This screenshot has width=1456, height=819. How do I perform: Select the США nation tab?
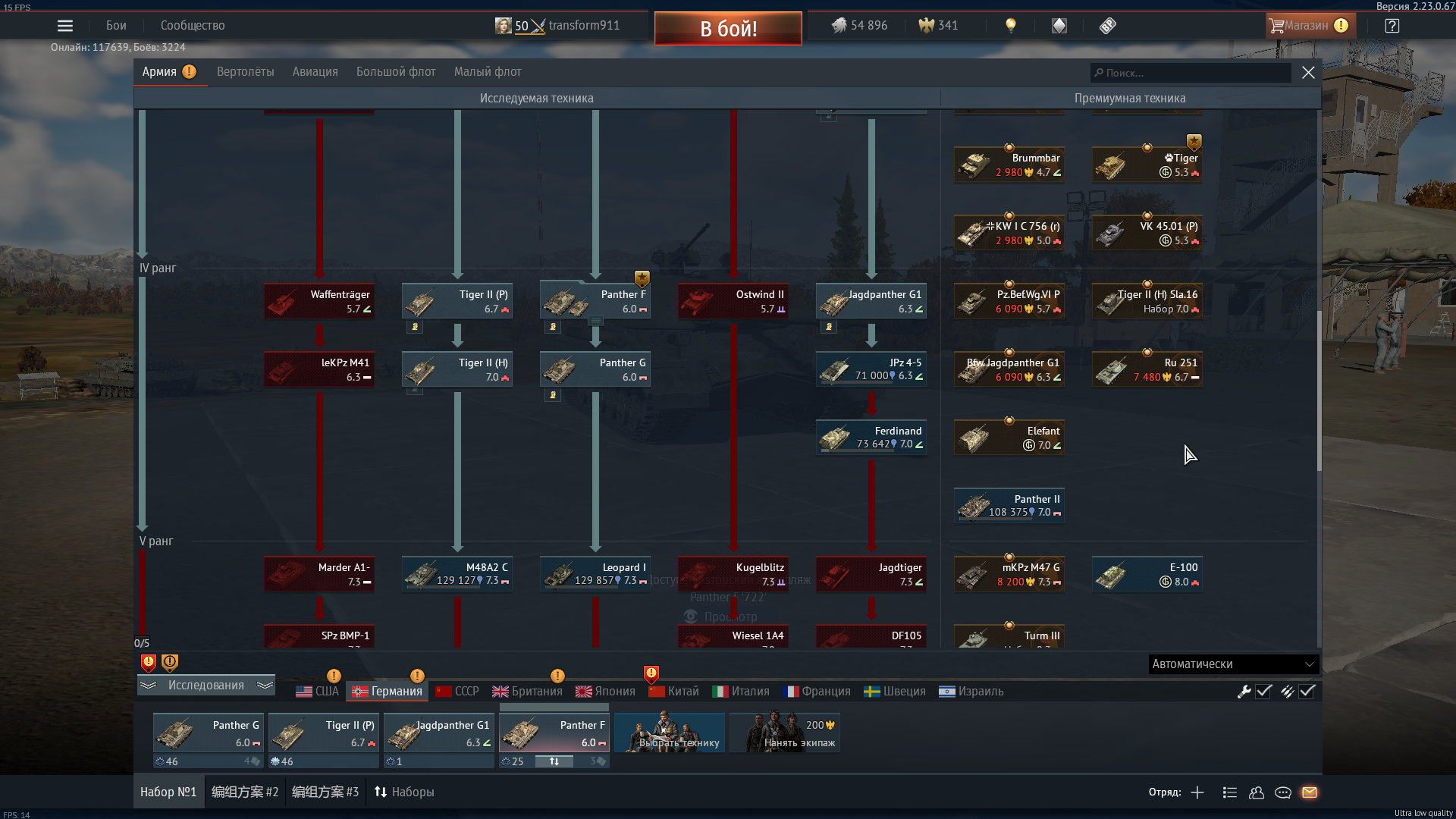point(317,692)
